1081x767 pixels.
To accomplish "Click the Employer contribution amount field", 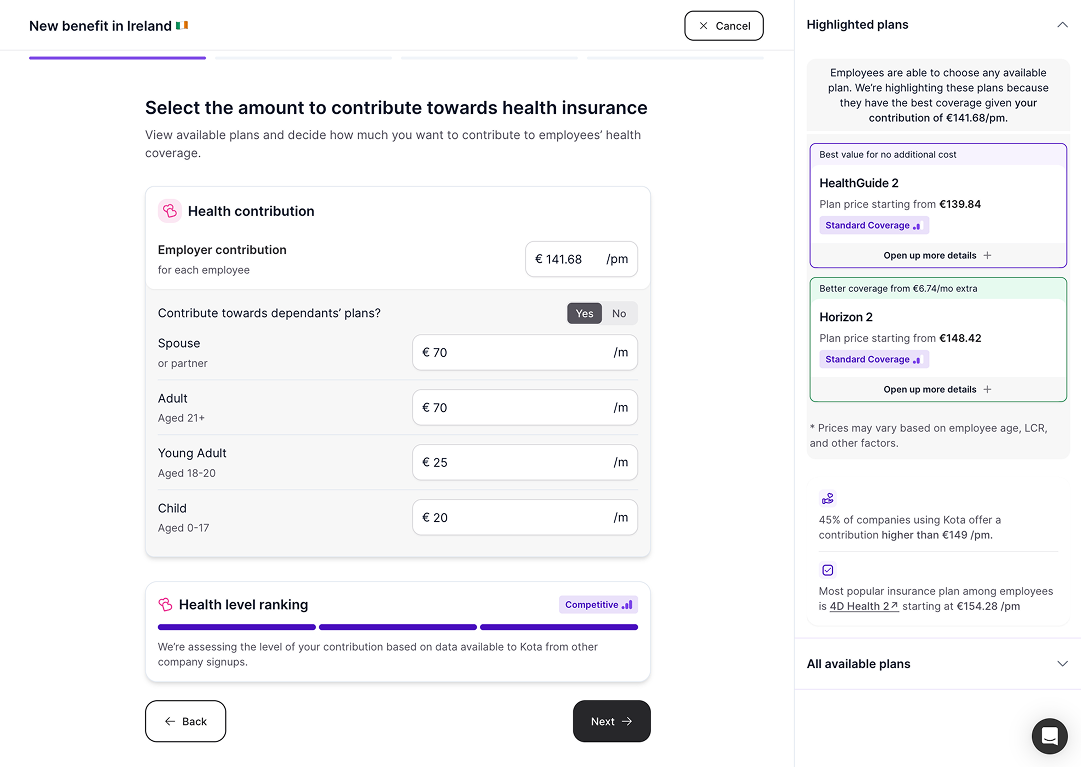I will click(581, 259).
